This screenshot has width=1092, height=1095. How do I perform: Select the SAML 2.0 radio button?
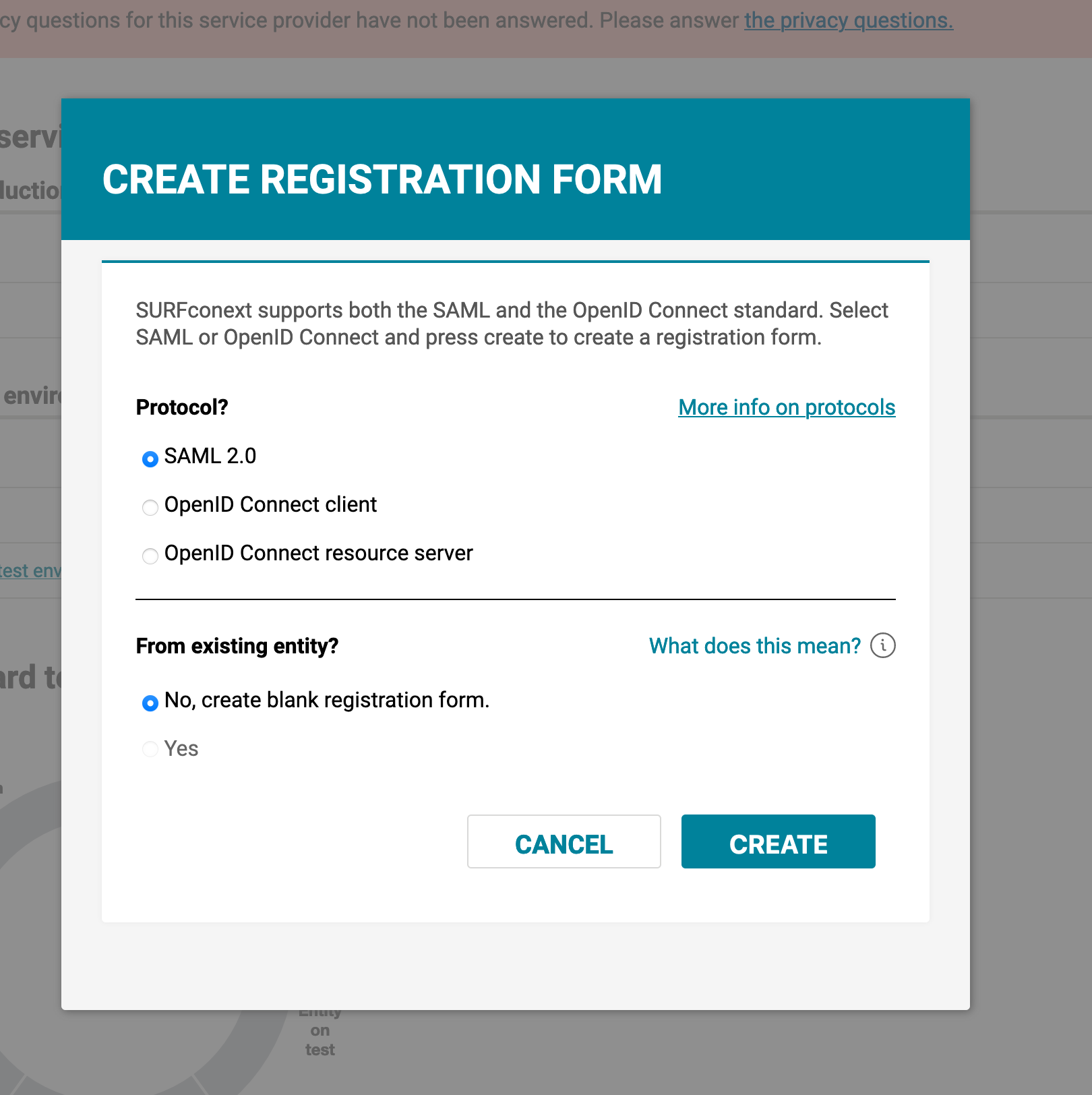click(150, 458)
